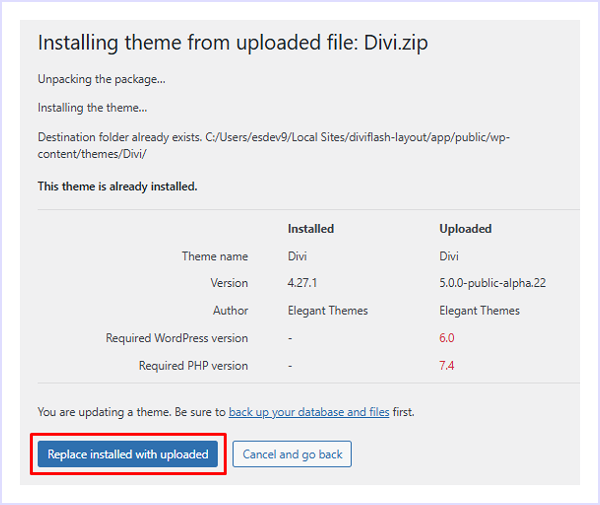This screenshot has width=600, height=505.
Task: Click the Version row label
Action: tap(229, 283)
